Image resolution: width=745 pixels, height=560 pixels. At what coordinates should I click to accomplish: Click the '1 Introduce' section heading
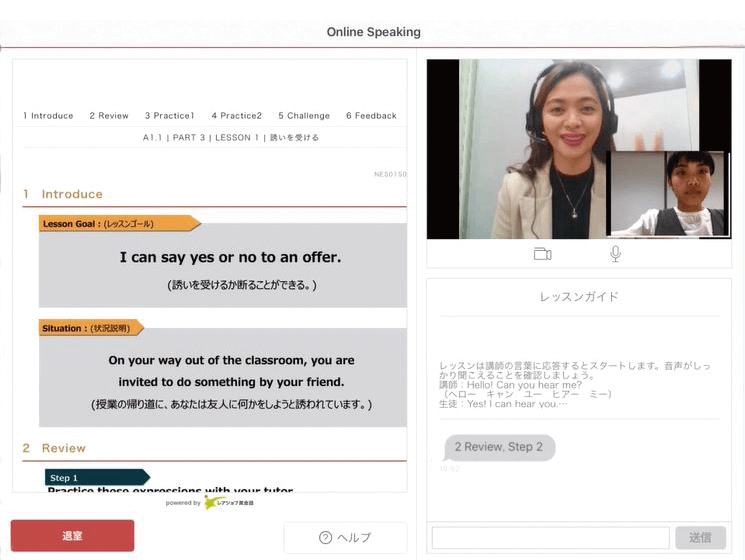click(x=63, y=194)
